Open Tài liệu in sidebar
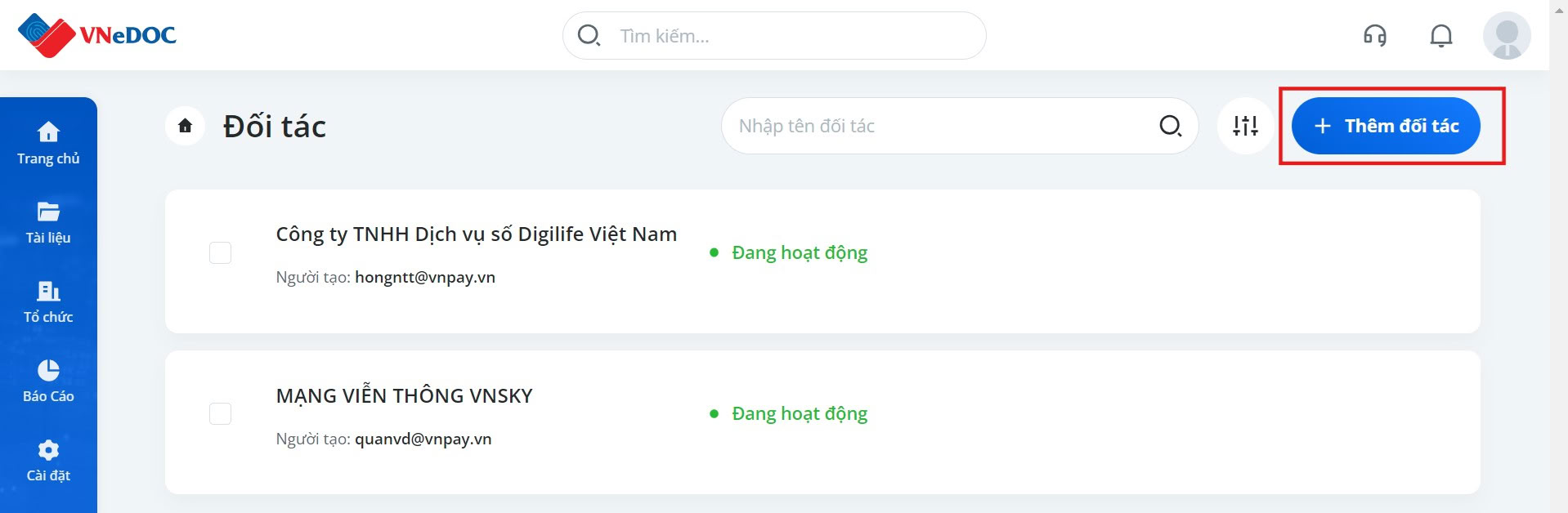 48,222
